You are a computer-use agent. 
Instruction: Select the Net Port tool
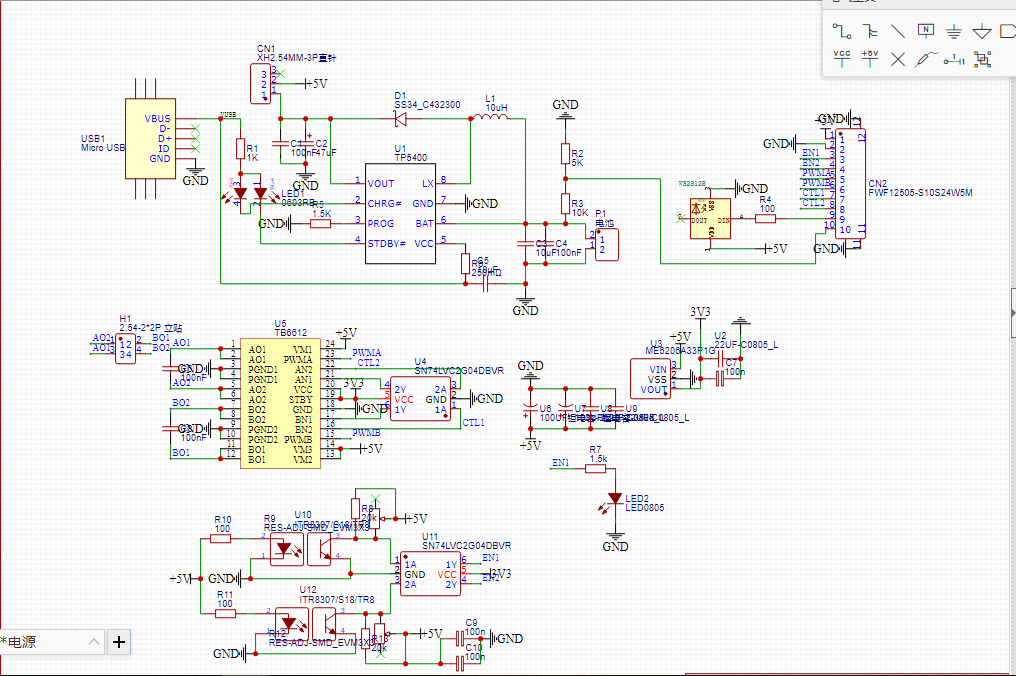click(x=1008, y=31)
